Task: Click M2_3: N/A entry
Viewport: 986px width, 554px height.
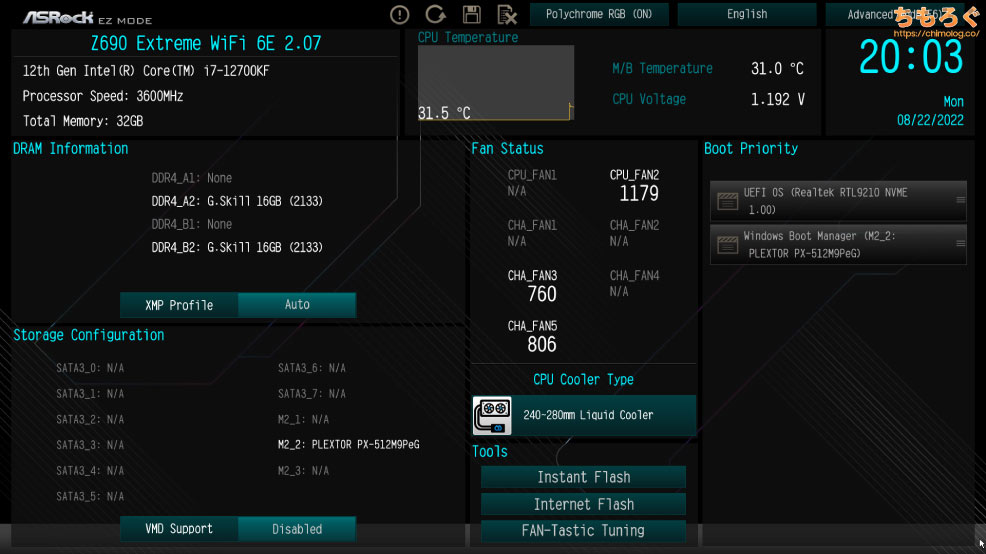Action: tap(303, 471)
